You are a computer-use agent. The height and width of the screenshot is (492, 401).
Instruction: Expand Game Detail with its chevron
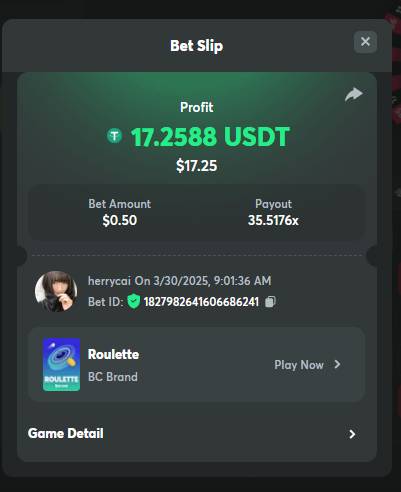(352, 434)
